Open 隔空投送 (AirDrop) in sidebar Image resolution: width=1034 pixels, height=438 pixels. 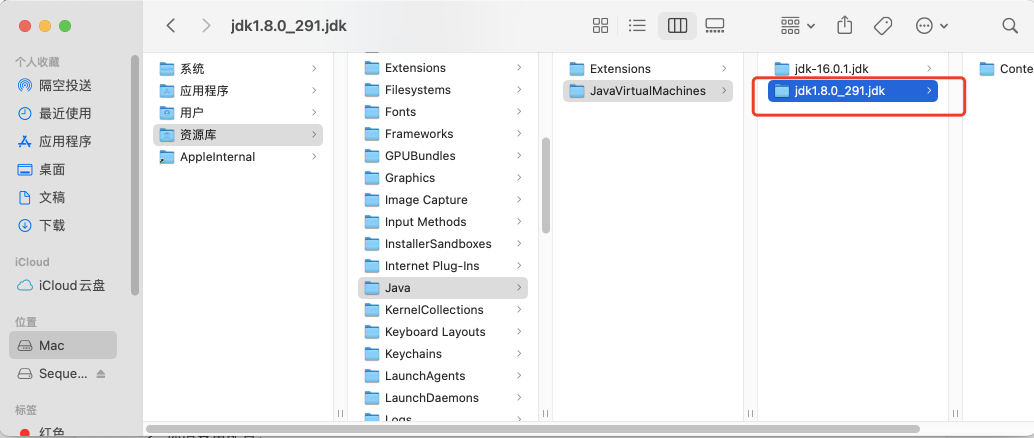65,85
